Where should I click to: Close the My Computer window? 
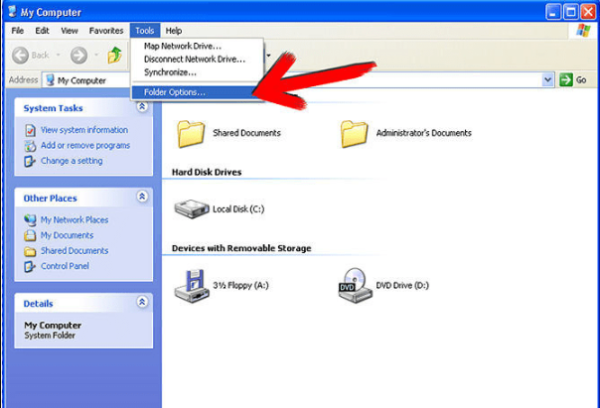[x=588, y=12]
